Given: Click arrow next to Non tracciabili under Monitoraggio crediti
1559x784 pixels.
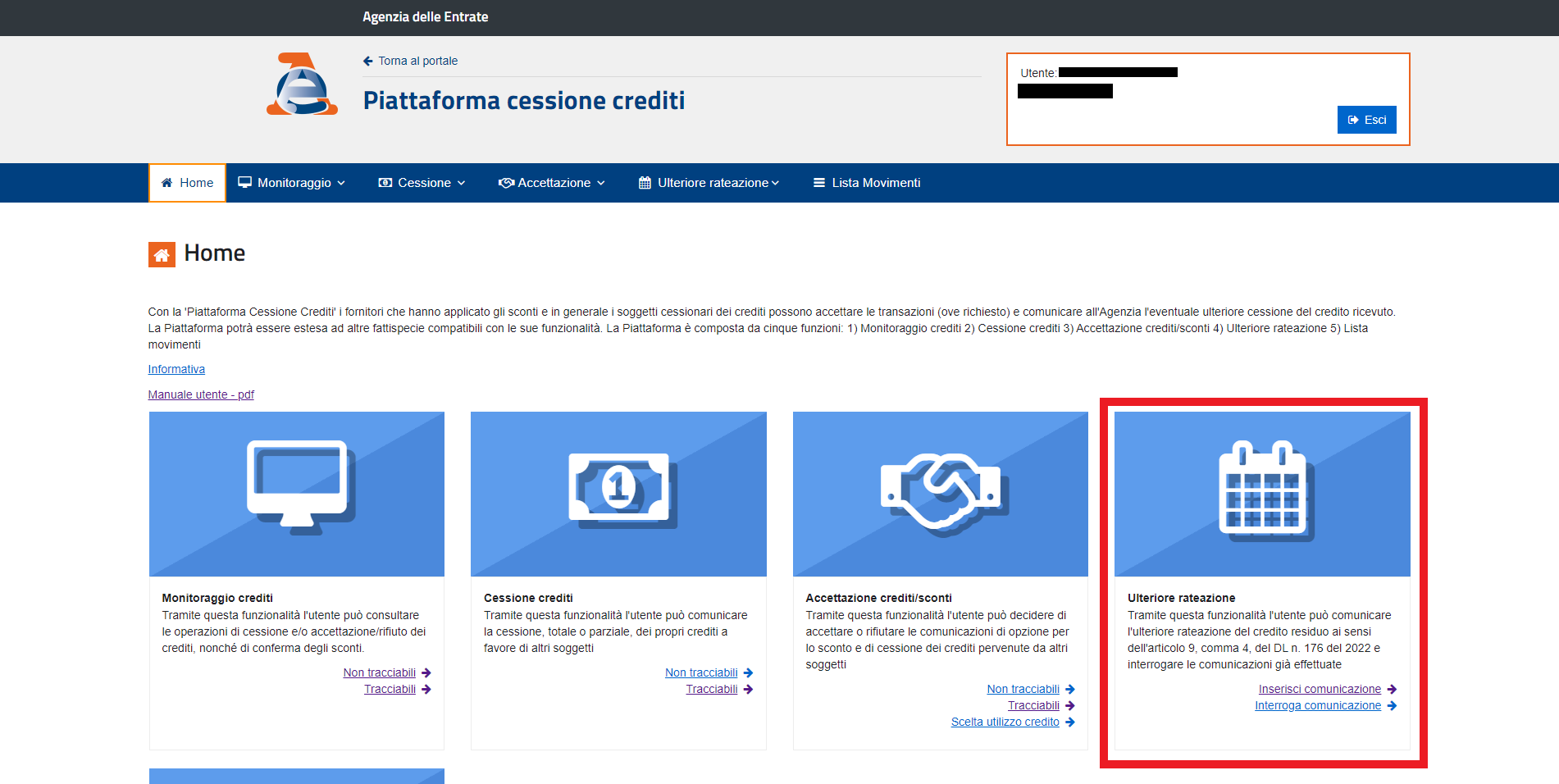Looking at the screenshot, I should (x=426, y=672).
